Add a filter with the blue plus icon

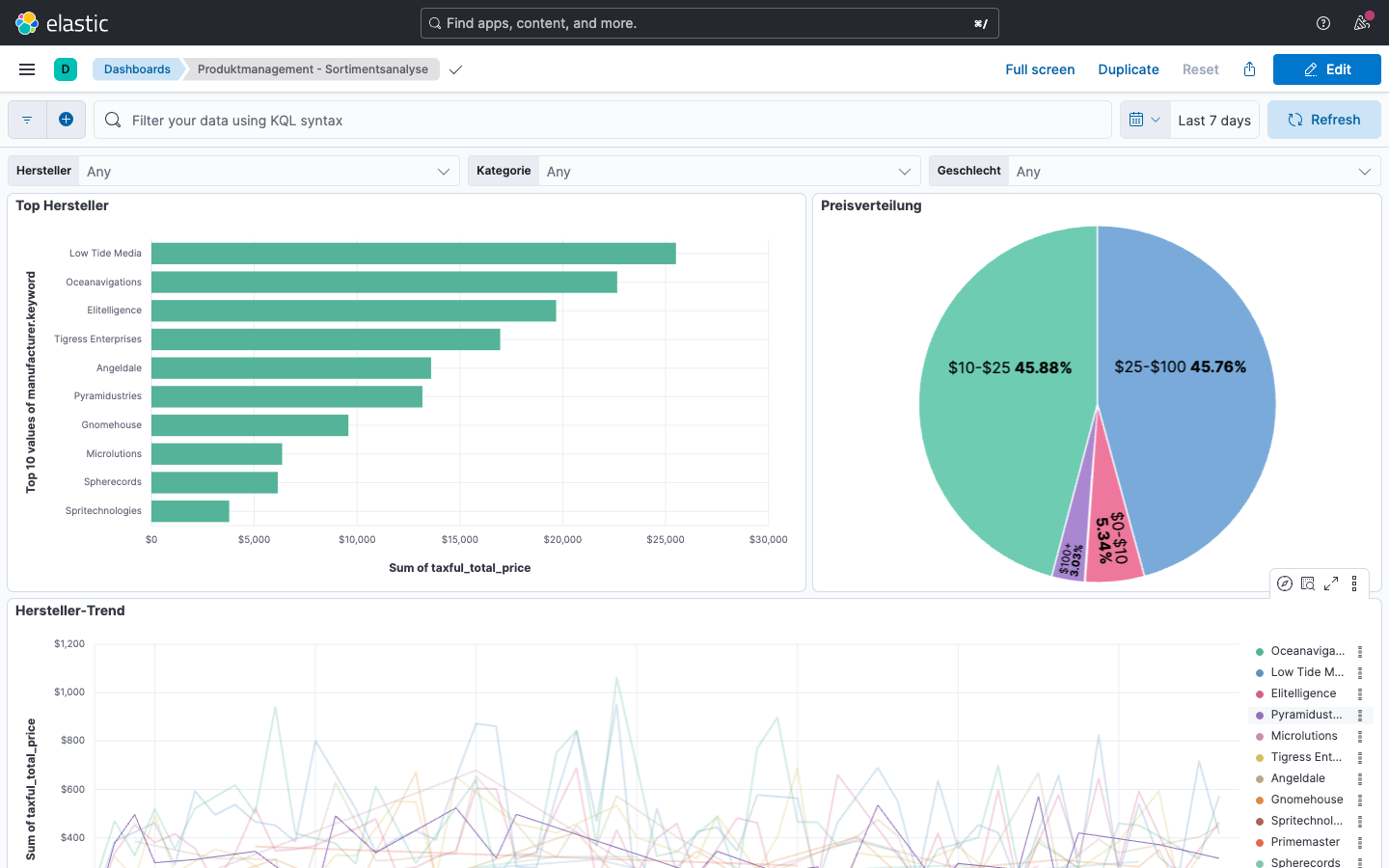(x=66, y=119)
